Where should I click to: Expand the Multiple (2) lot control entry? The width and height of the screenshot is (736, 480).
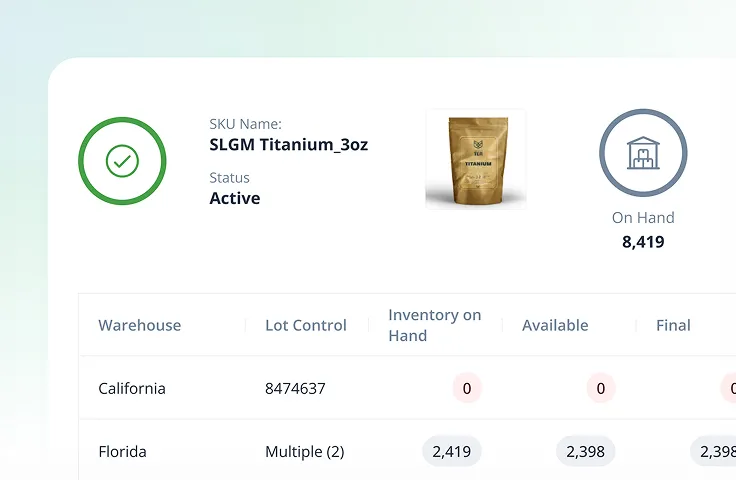304,452
